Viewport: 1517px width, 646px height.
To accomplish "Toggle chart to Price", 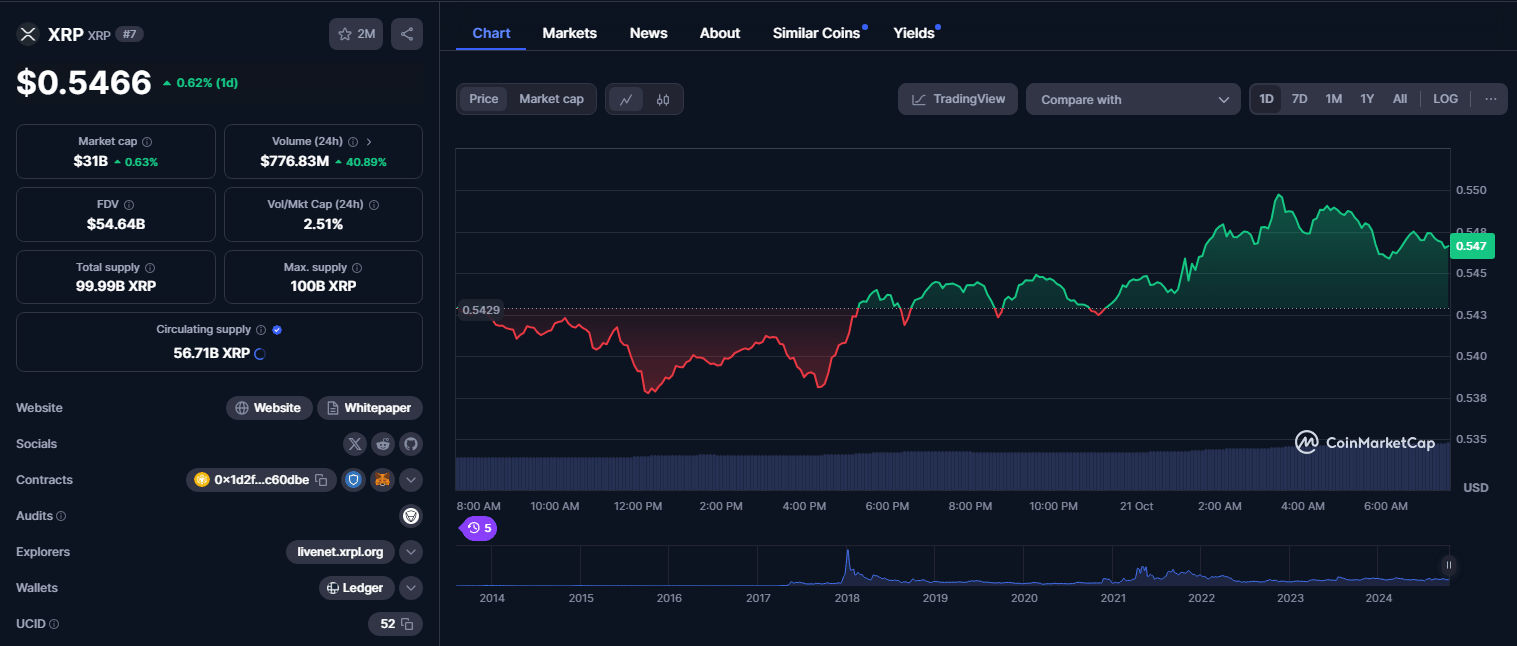I will [484, 99].
